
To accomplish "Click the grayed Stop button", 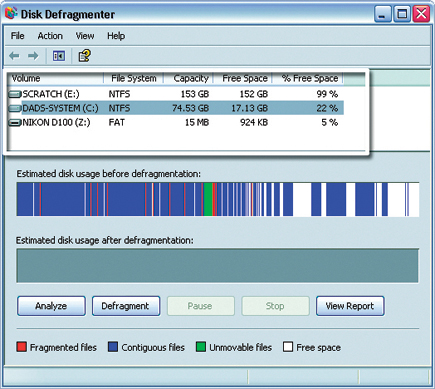I will (275, 306).
